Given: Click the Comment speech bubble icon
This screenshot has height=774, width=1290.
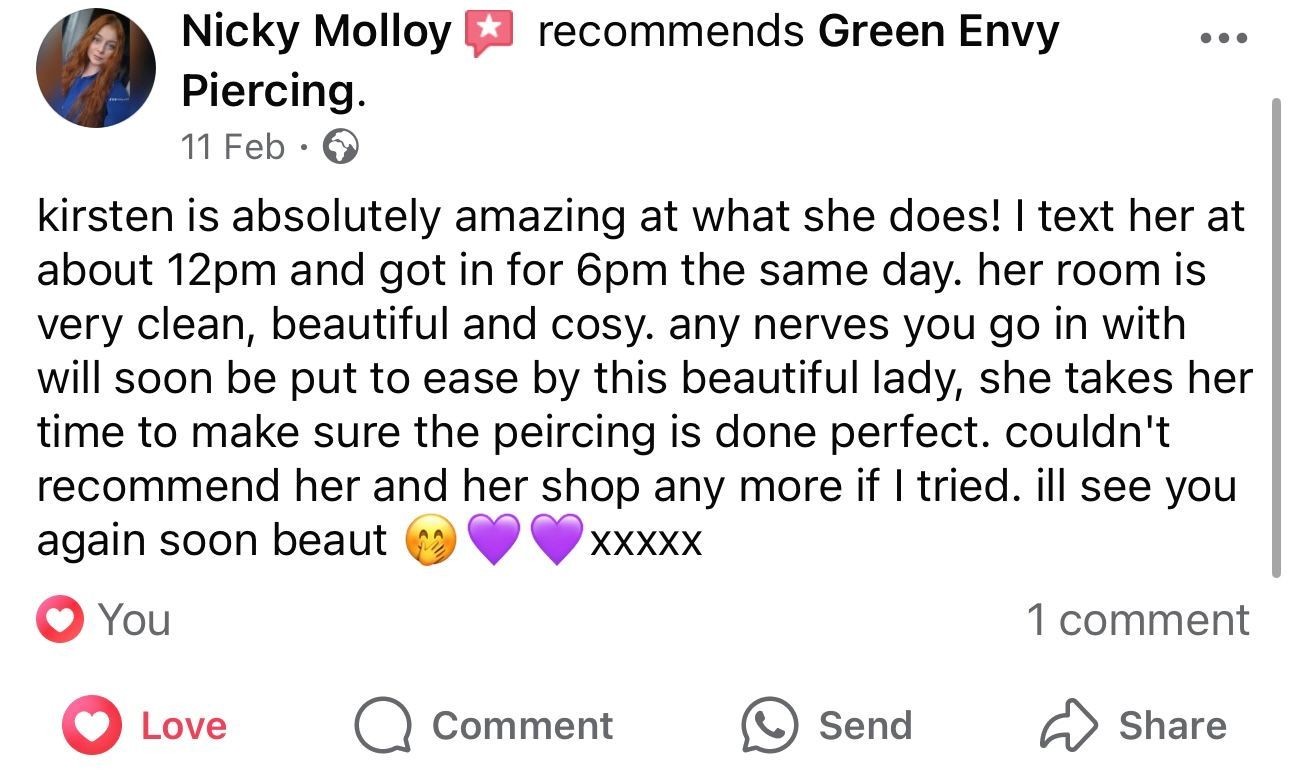Looking at the screenshot, I should [384, 726].
